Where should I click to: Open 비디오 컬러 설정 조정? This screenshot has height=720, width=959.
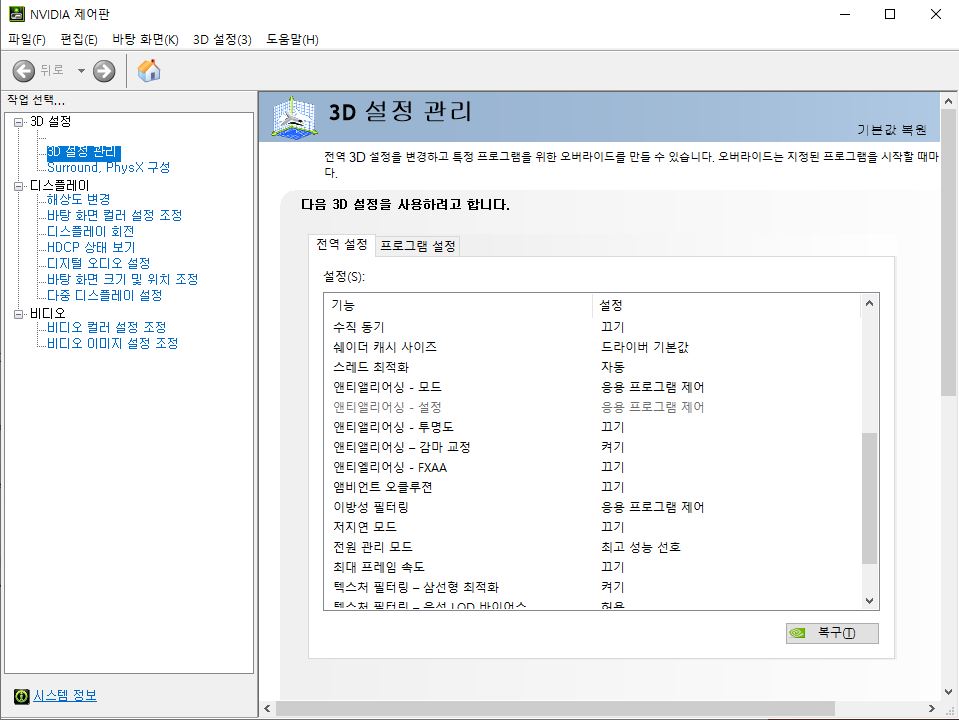tap(106, 327)
